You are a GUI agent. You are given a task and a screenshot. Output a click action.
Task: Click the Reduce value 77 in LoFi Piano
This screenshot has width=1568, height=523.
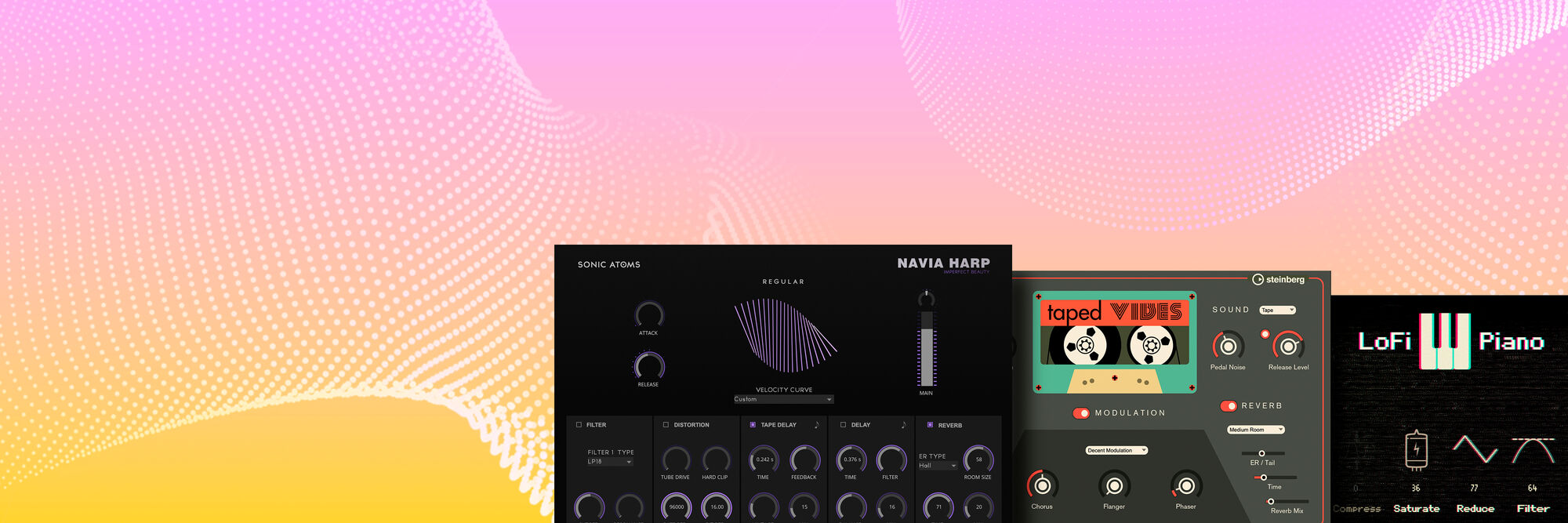click(1475, 488)
